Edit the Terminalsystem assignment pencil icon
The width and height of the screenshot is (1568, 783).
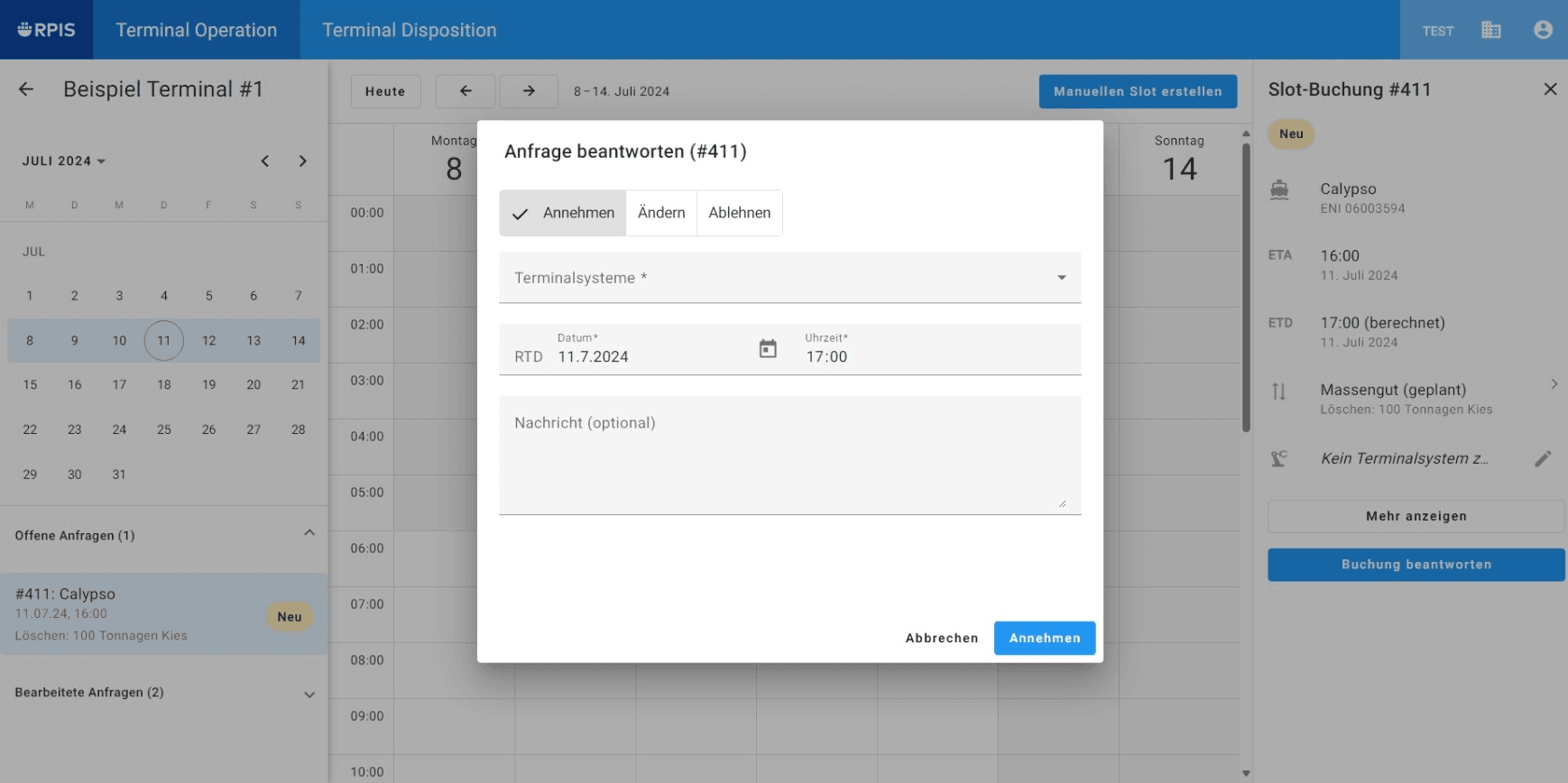(1543, 458)
